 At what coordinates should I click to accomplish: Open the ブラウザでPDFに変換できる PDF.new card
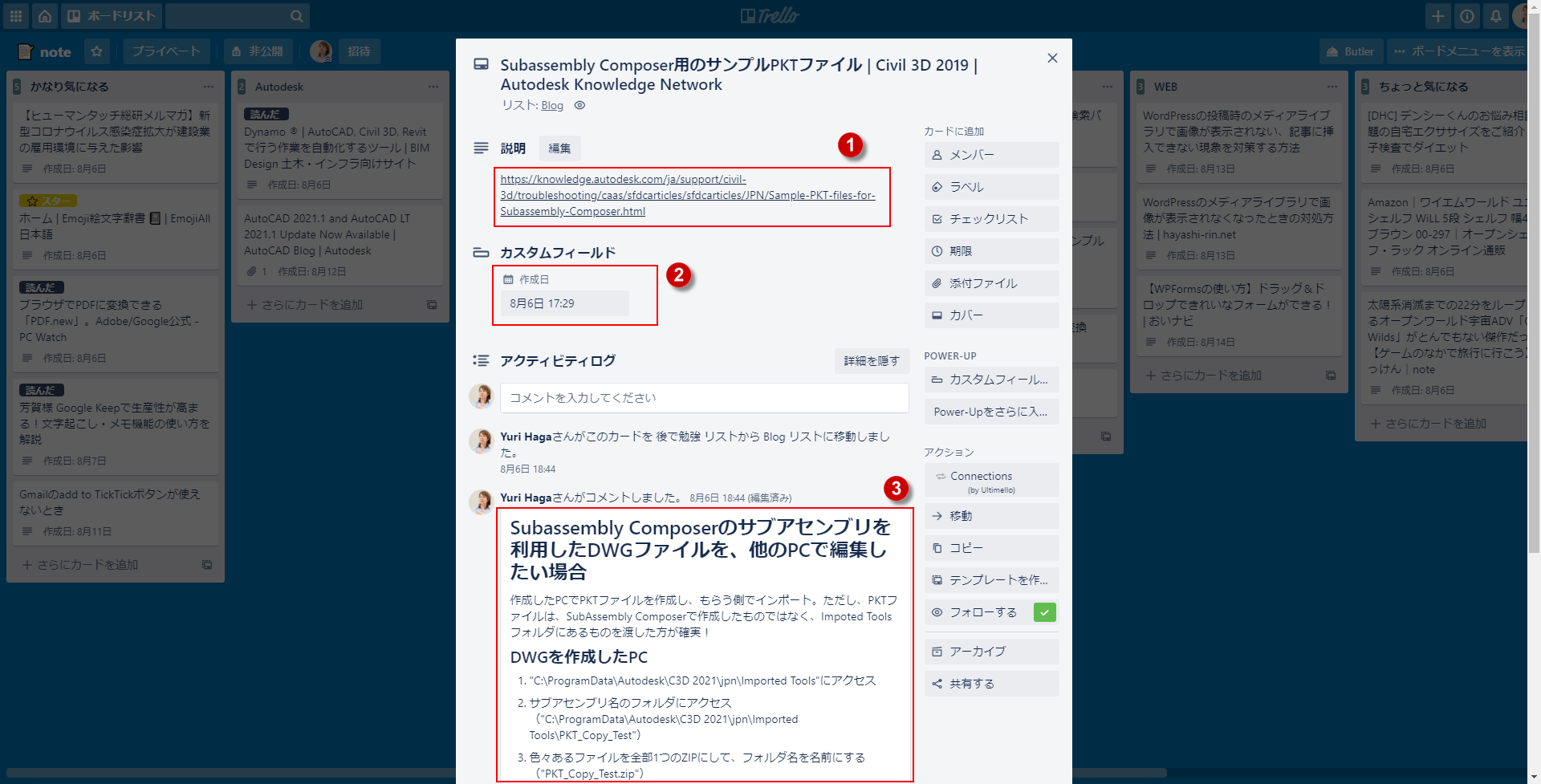tap(116, 323)
